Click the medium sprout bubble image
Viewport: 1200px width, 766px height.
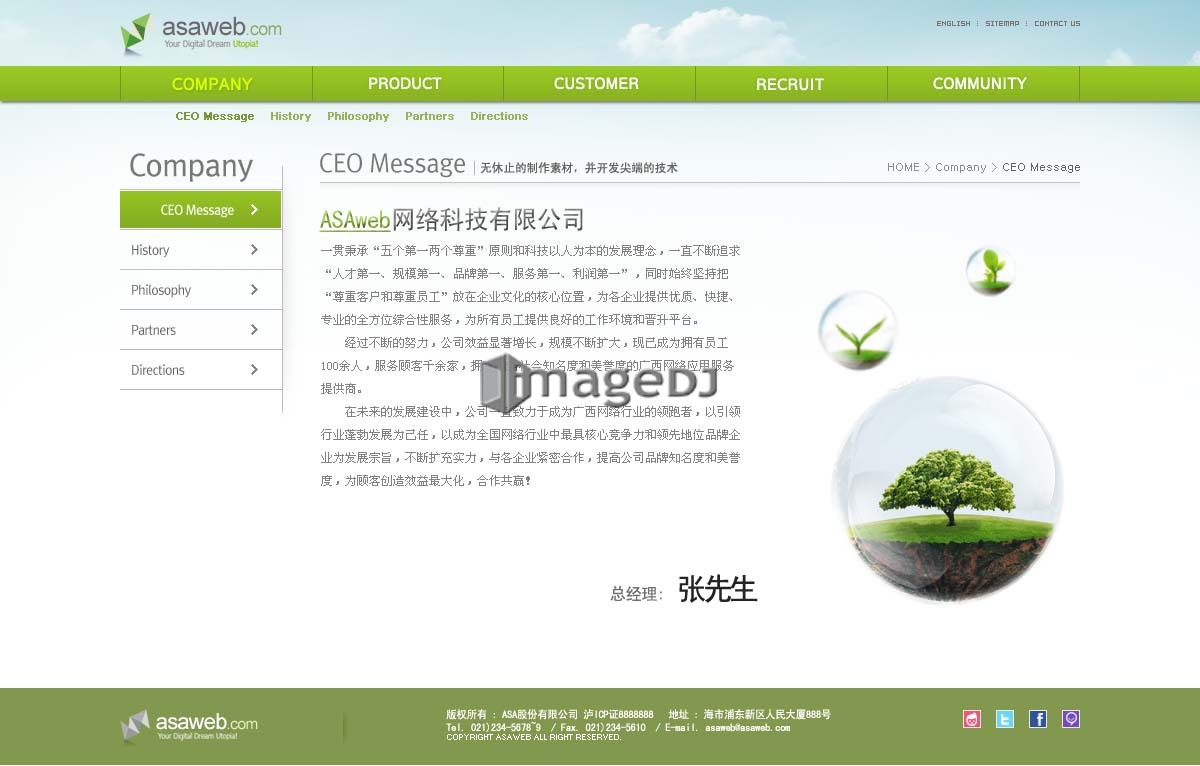(858, 330)
